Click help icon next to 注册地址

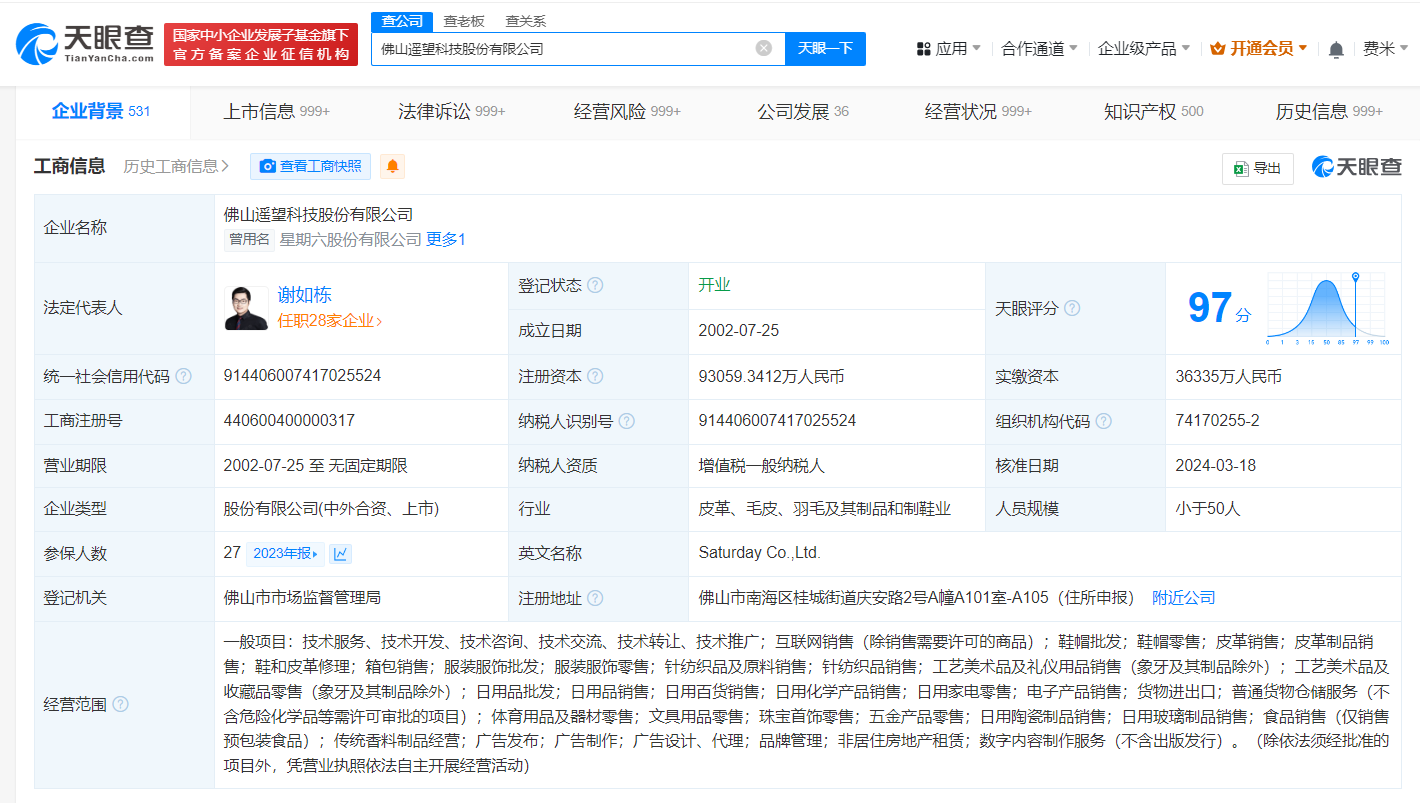pyautogui.click(x=595, y=598)
